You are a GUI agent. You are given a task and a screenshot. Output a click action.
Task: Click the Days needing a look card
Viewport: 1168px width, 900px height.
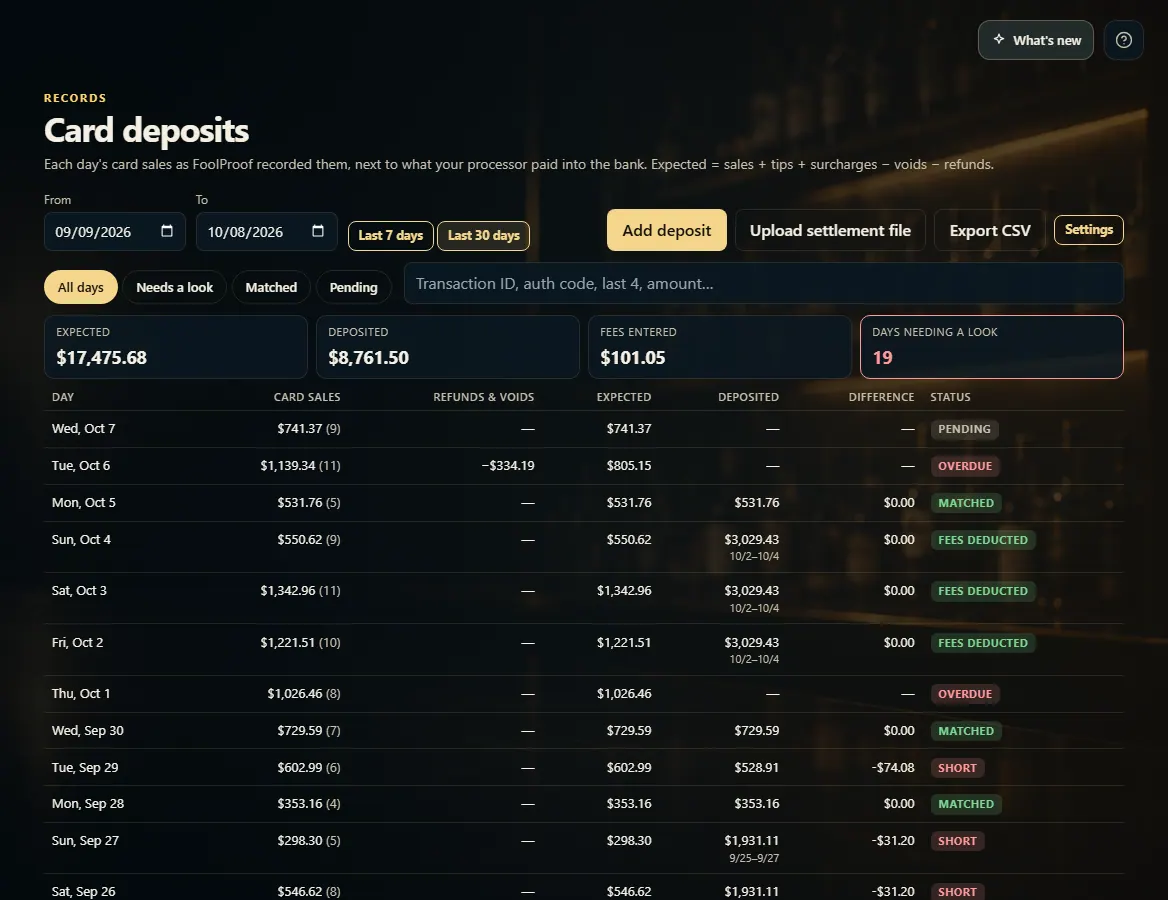(991, 346)
